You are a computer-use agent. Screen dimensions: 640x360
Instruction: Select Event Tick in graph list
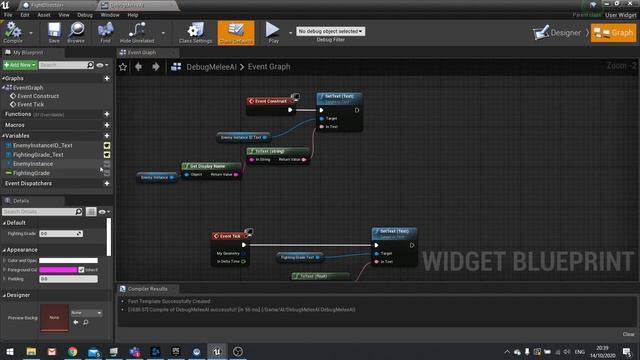tap(31, 104)
